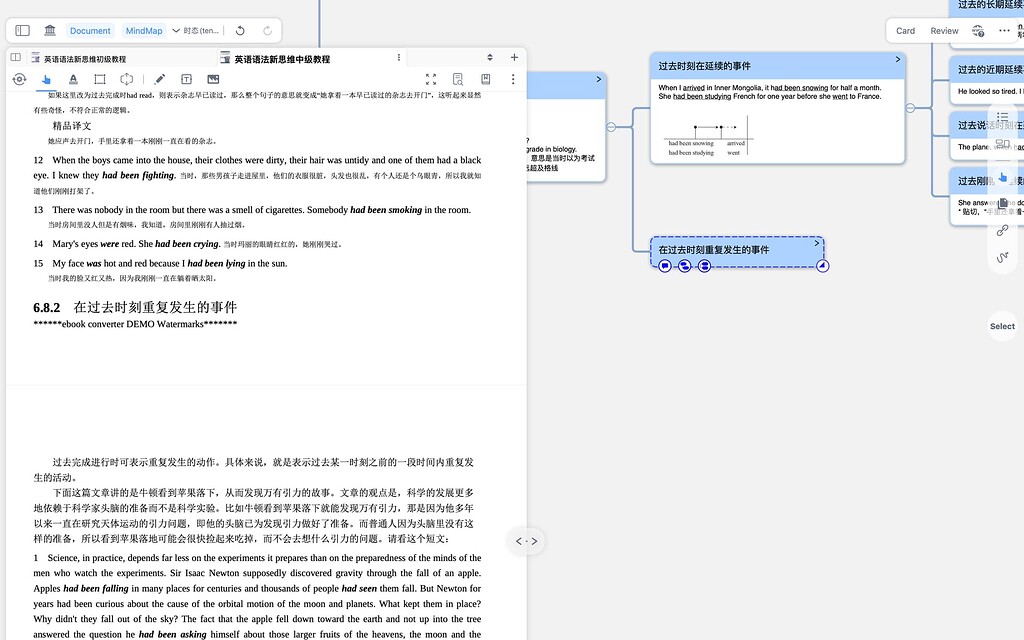Switch to the MindMap tab
The image size is (1024, 640).
coord(143,30)
